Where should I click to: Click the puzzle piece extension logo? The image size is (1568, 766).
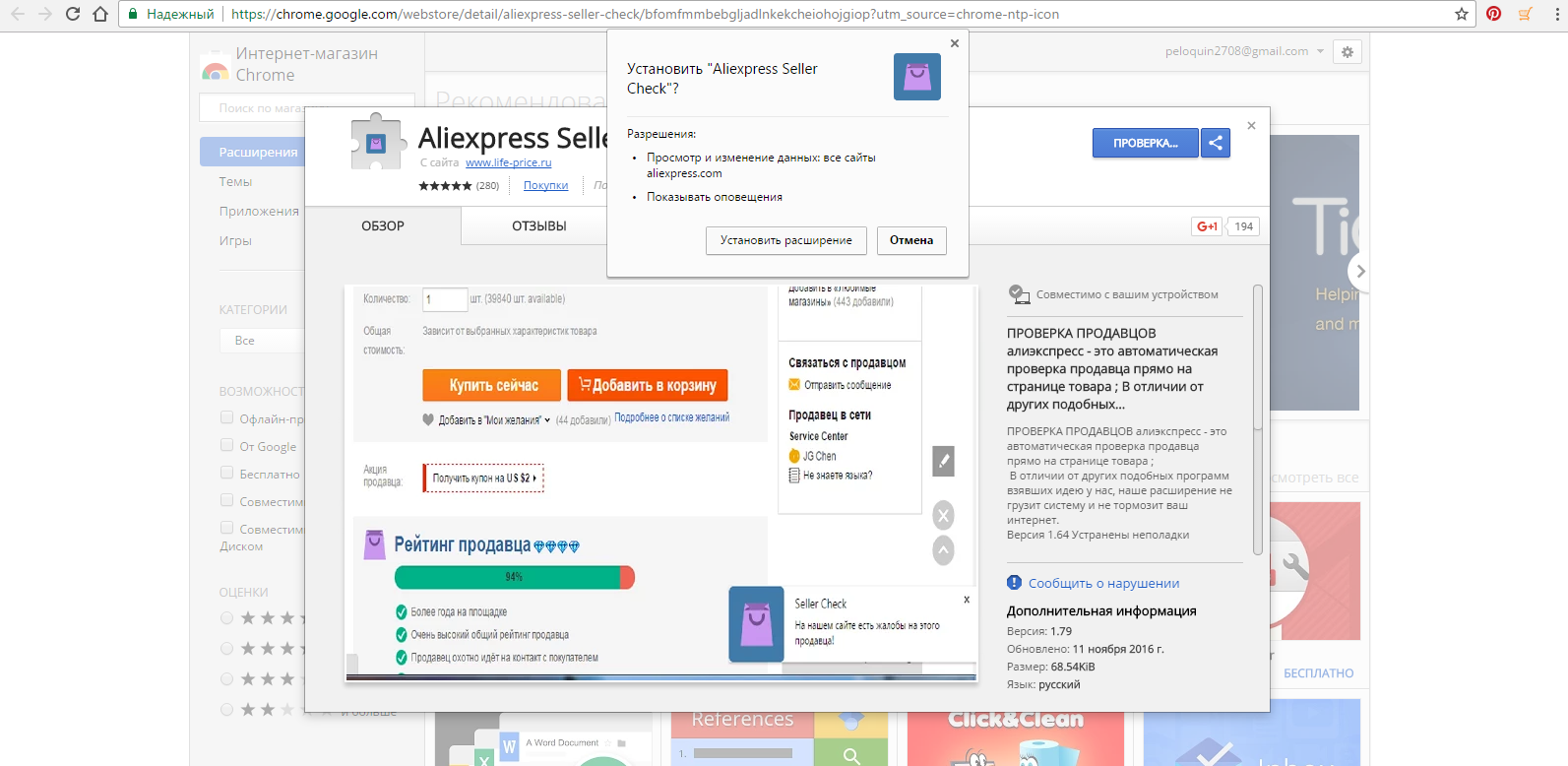coord(377,143)
